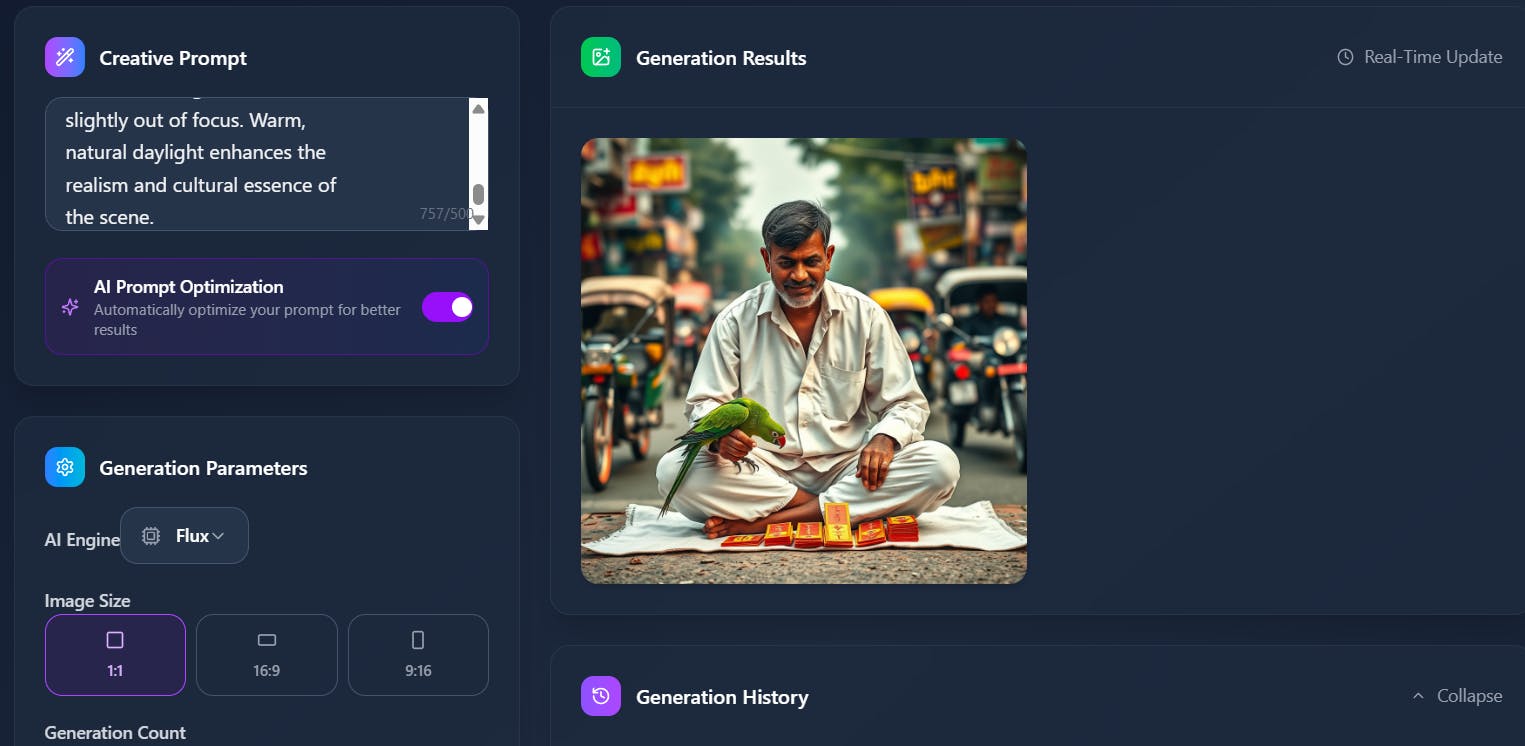
Task: Click the green Generation Results image icon
Action: tap(601, 58)
